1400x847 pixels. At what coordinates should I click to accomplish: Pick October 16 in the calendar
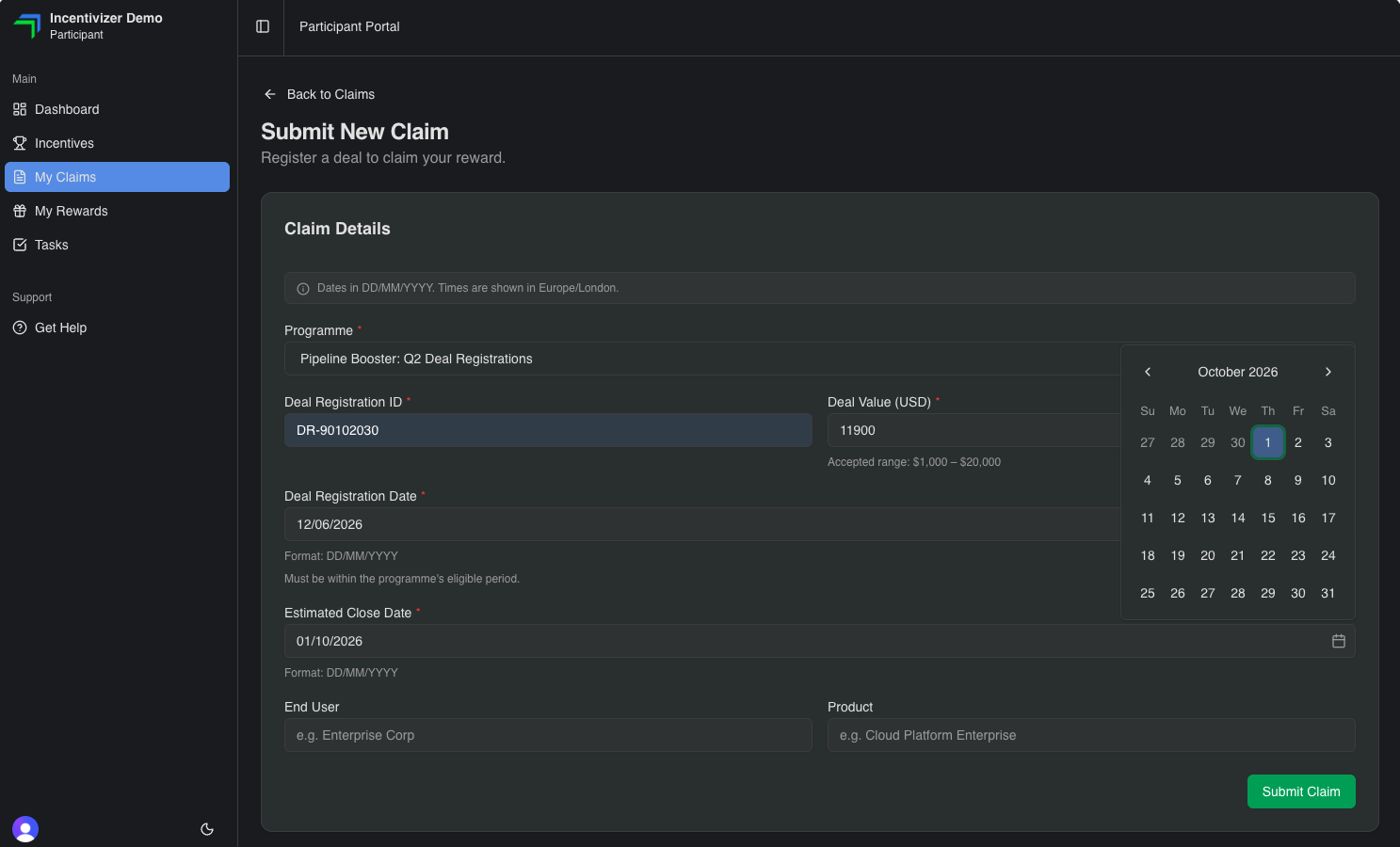[1298, 518]
